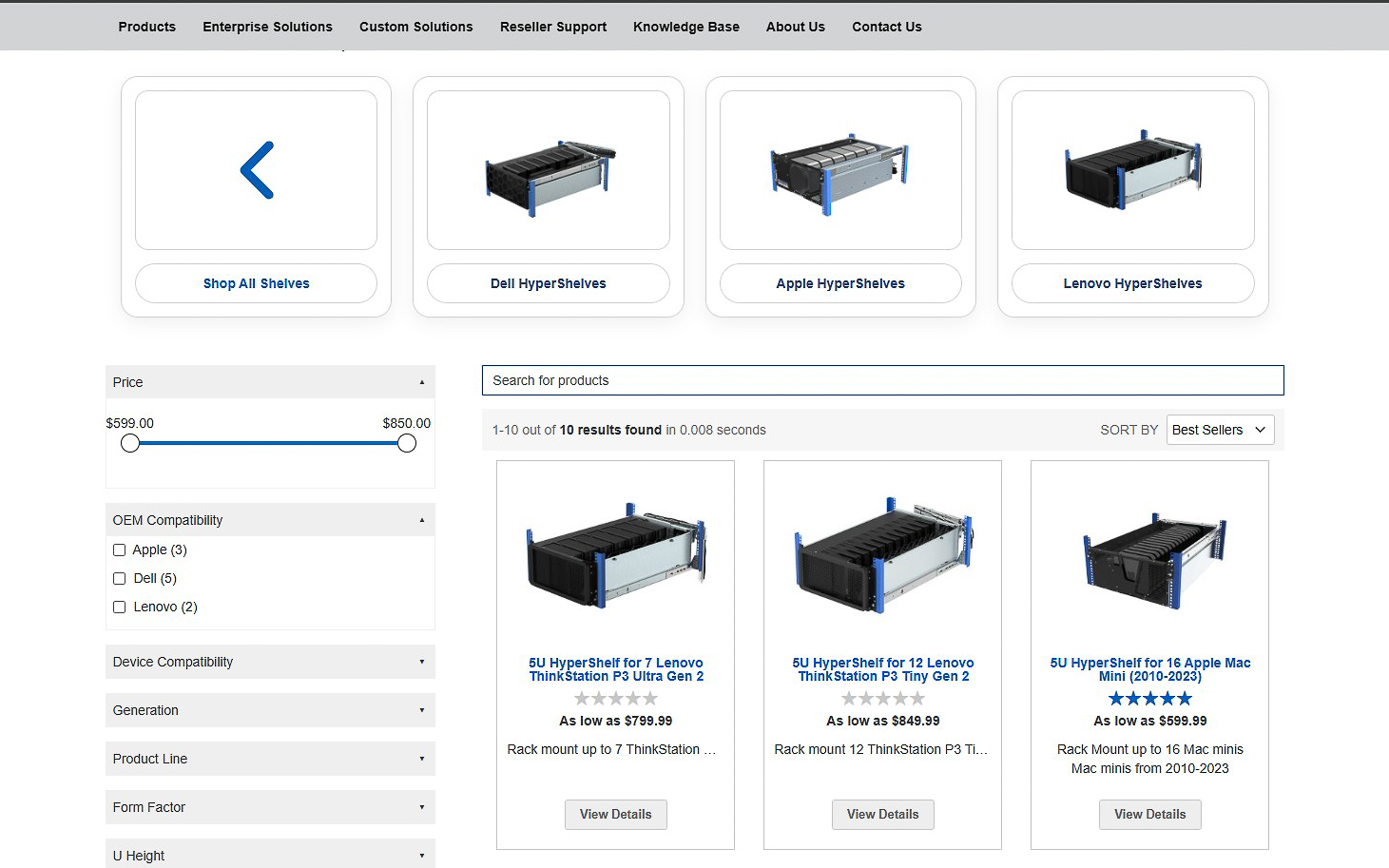
Task: View Details for the Apple Mac Mini shelf
Action: [1150, 815]
